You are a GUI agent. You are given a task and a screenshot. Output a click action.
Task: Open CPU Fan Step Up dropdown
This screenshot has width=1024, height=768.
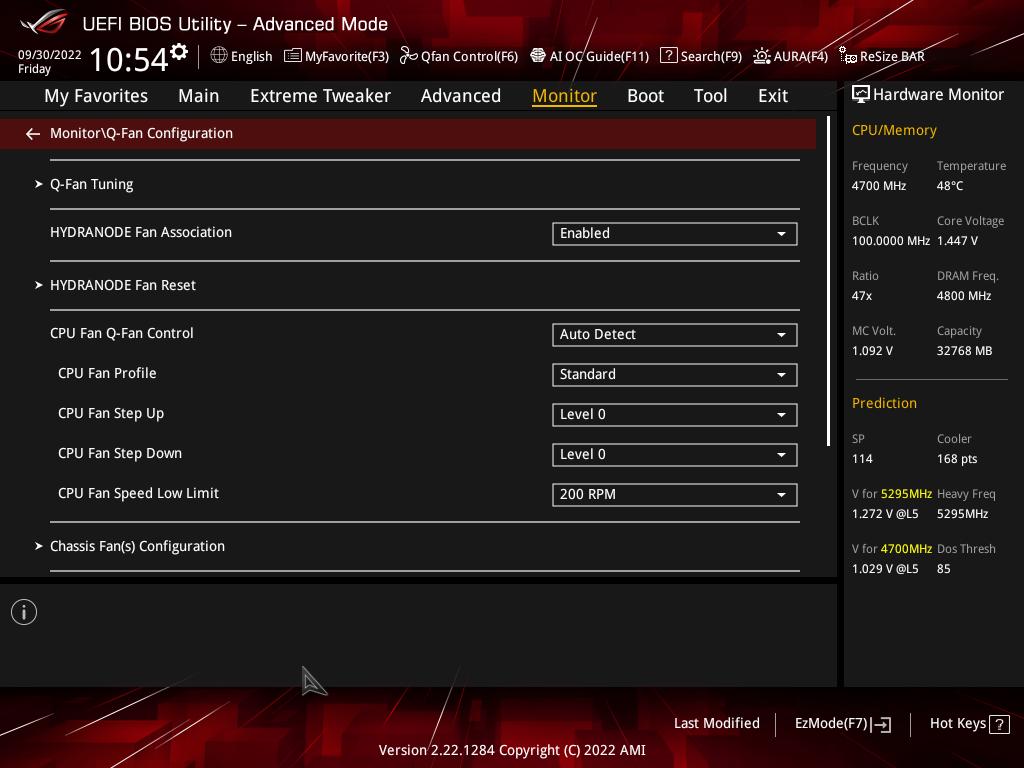[x=675, y=415]
